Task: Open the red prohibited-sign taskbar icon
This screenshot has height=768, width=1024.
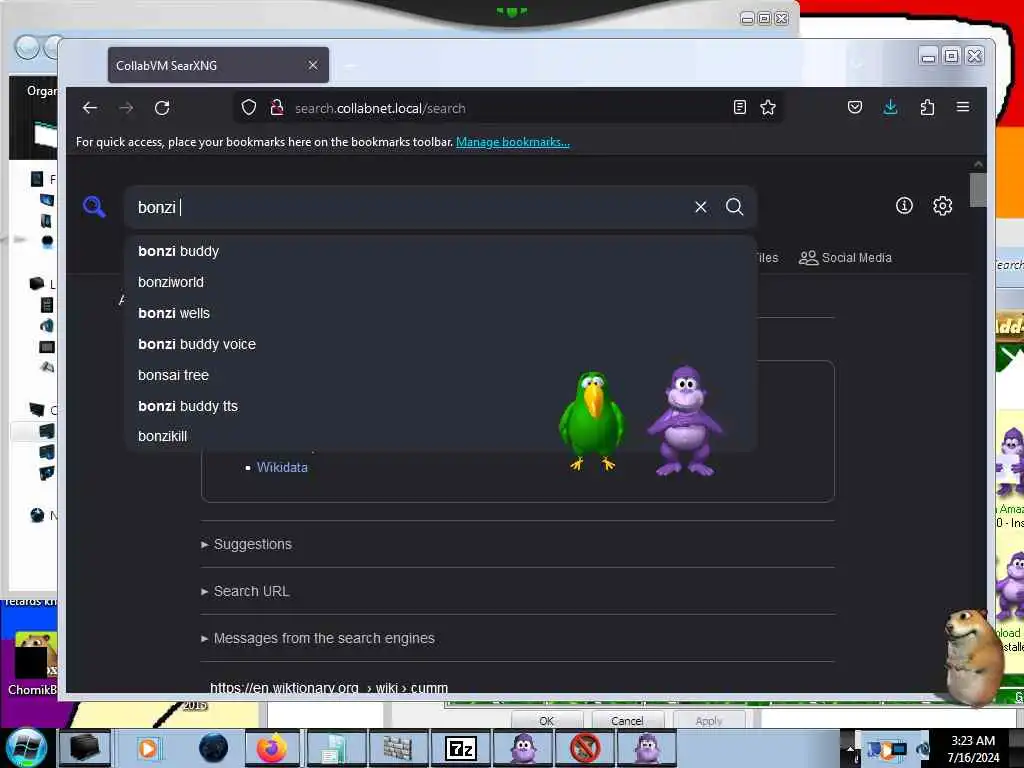Action: pos(584,748)
